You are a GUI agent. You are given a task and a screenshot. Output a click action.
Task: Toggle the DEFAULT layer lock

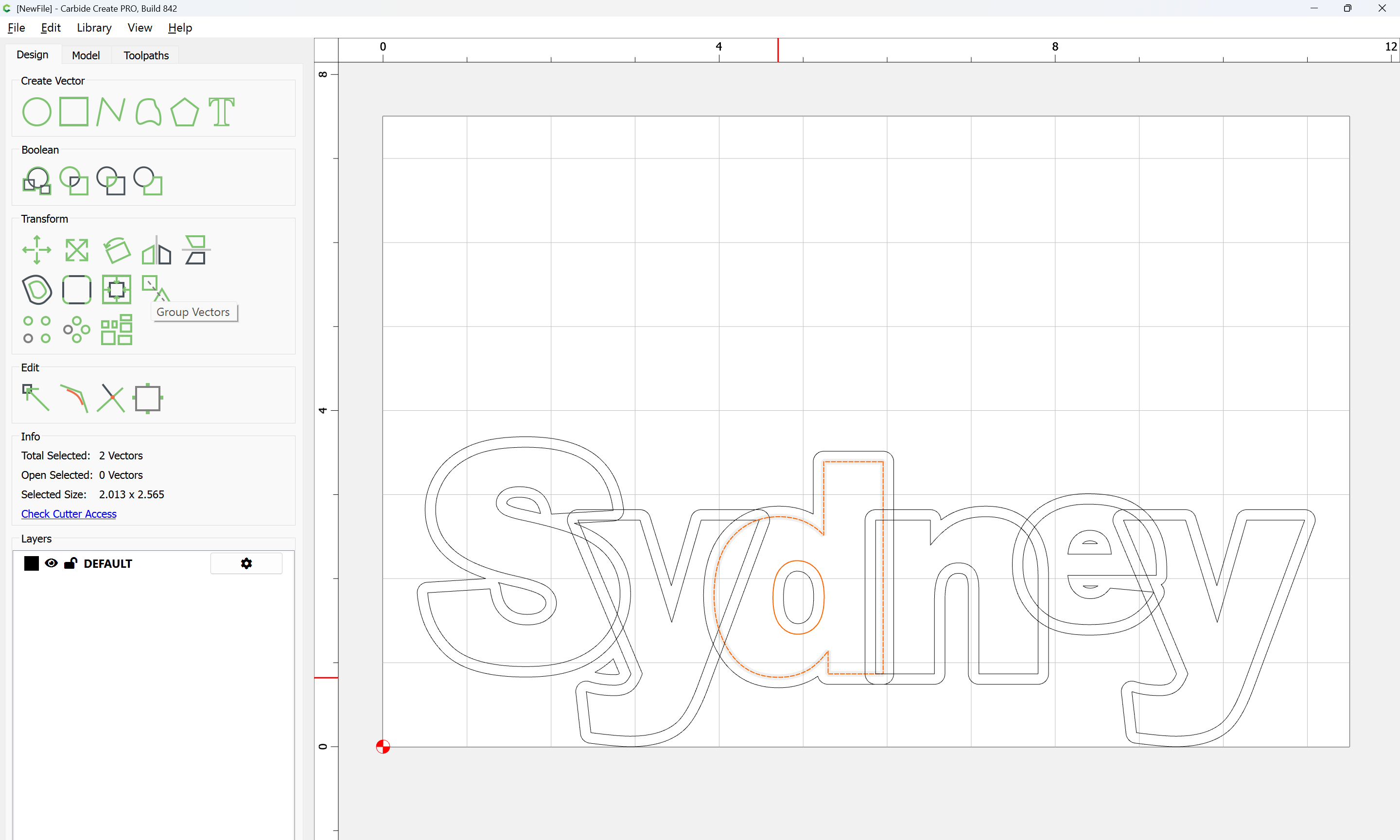point(70,563)
